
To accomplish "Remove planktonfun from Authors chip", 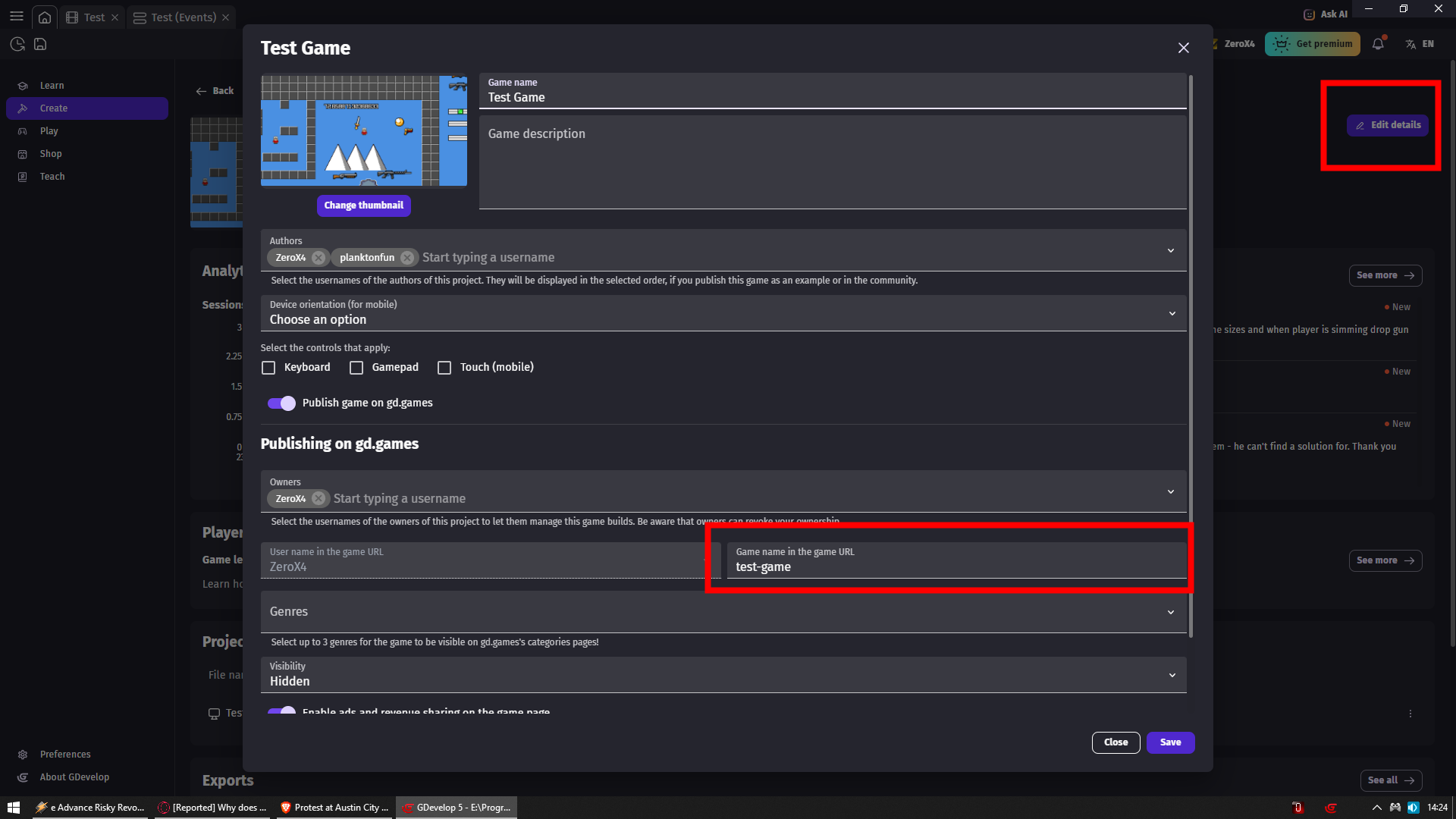I will tap(407, 258).
